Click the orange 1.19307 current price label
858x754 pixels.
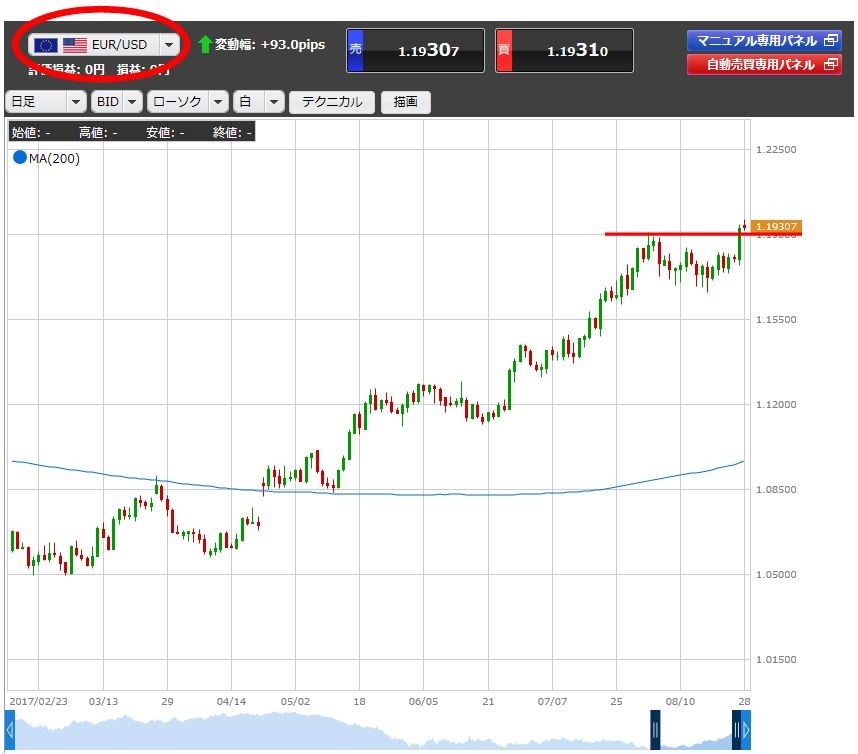(775, 227)
